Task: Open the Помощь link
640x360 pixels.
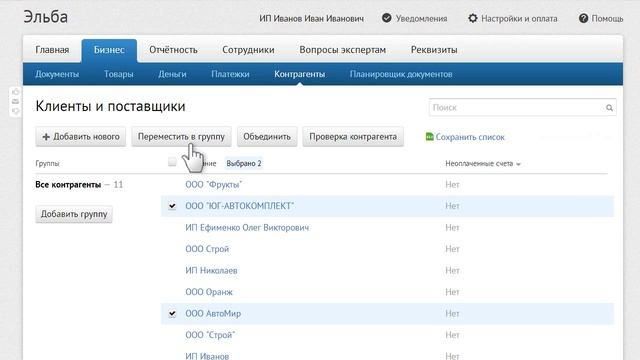Action: [607, 18]
